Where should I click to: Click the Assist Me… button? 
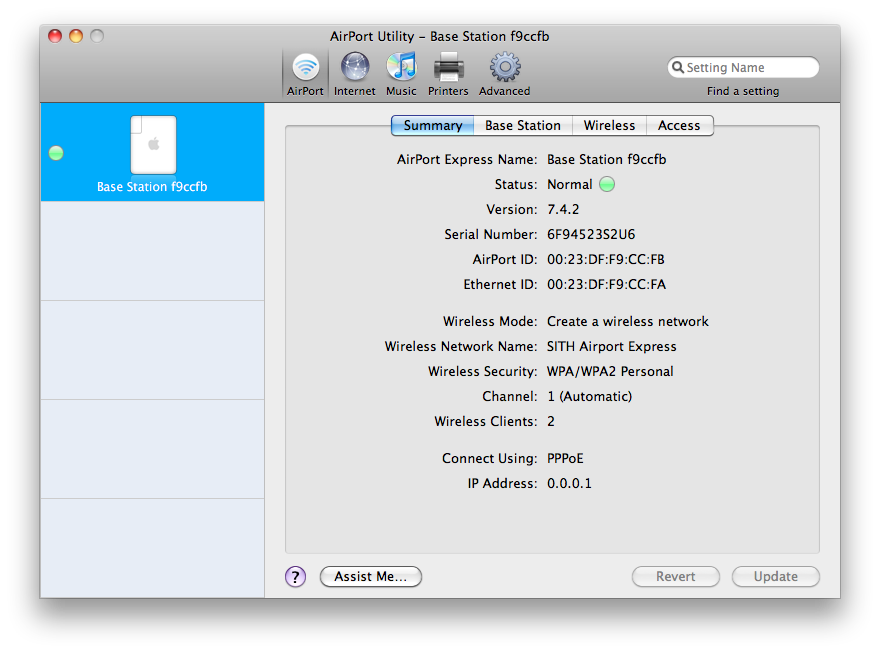coord(370,577)
